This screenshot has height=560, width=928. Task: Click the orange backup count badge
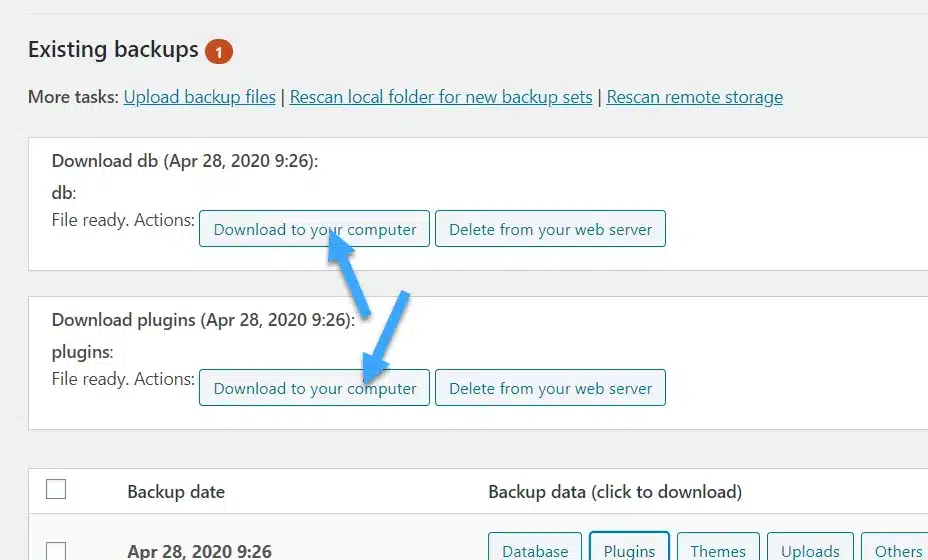click(218, 50)
